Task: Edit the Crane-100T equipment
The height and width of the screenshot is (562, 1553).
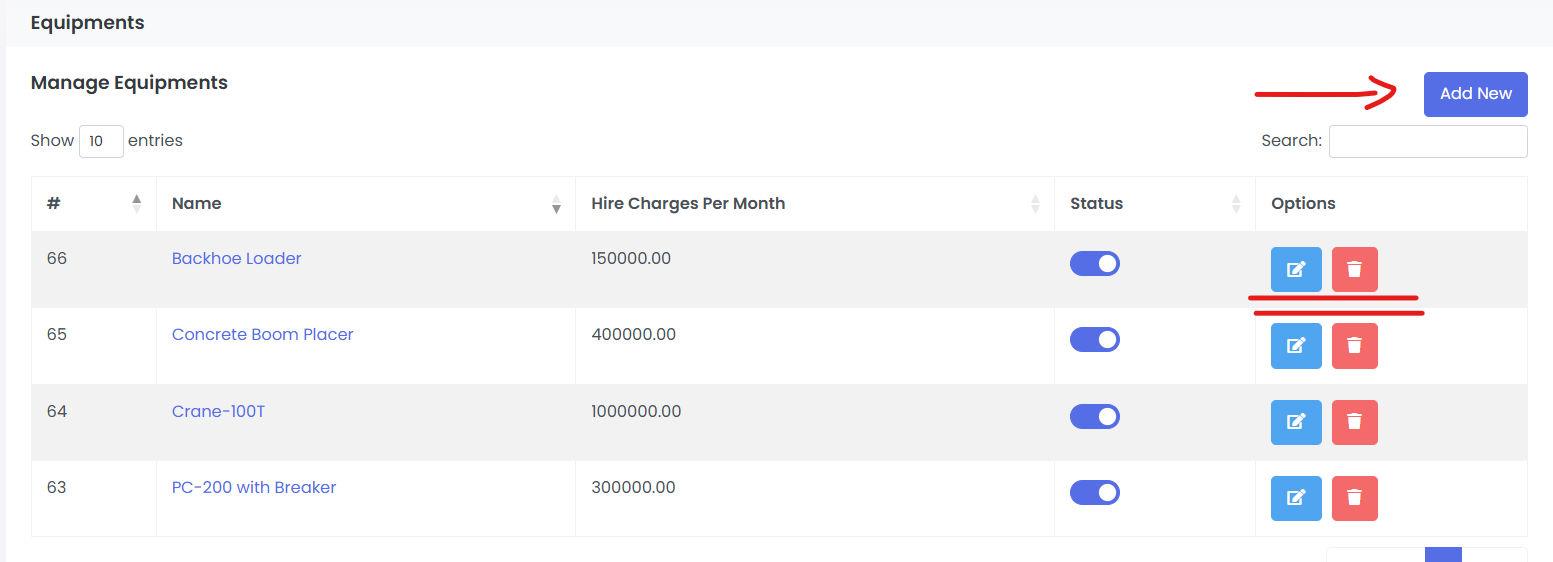Action: pos(1296,422)
